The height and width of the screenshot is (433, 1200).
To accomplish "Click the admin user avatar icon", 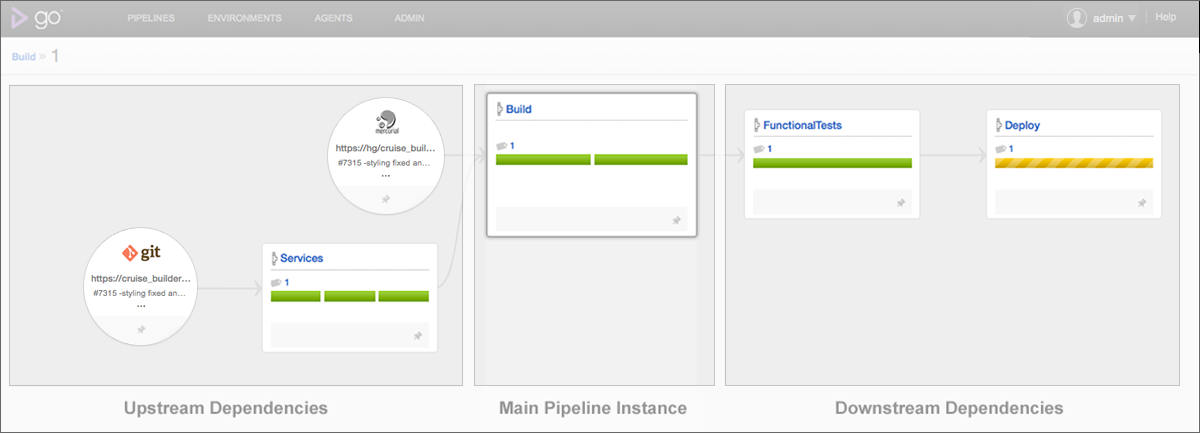I will [x=1077, y=18].
